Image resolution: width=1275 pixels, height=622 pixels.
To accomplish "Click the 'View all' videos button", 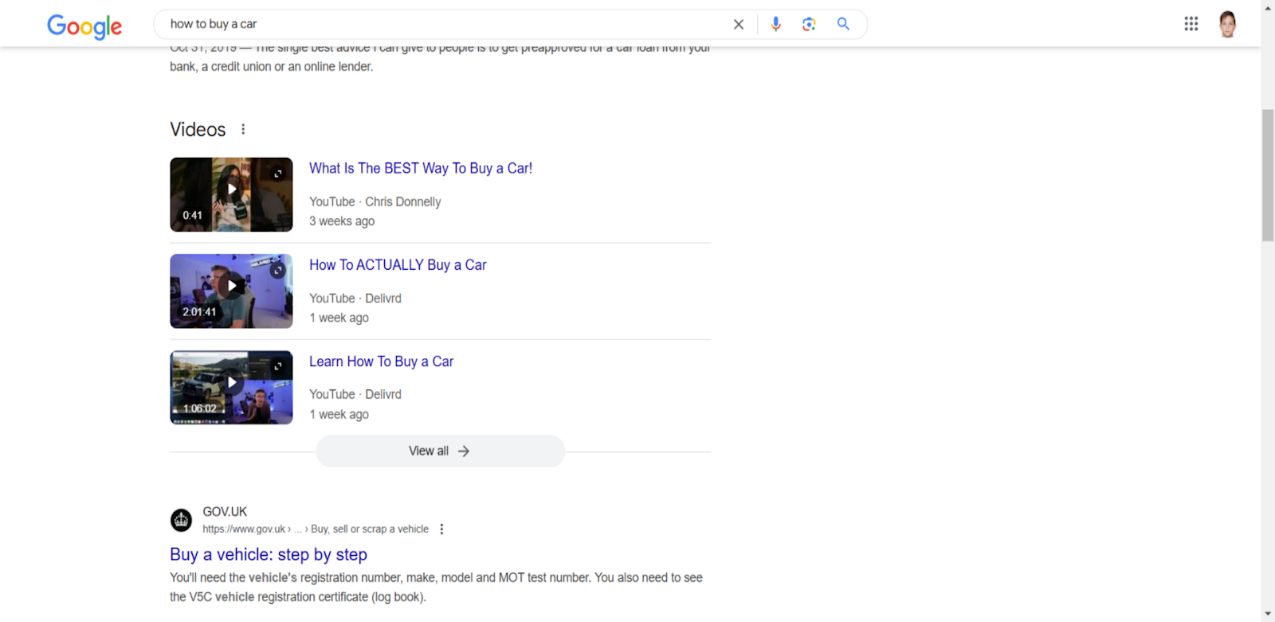I will tap(440, 451).
